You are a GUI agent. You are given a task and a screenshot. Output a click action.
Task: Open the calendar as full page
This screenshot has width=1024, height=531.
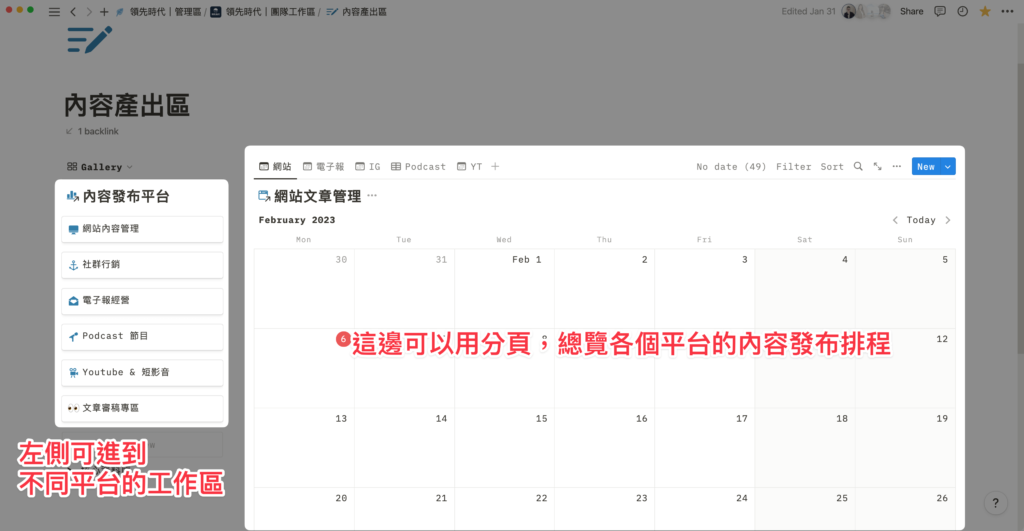pos(878,167)
